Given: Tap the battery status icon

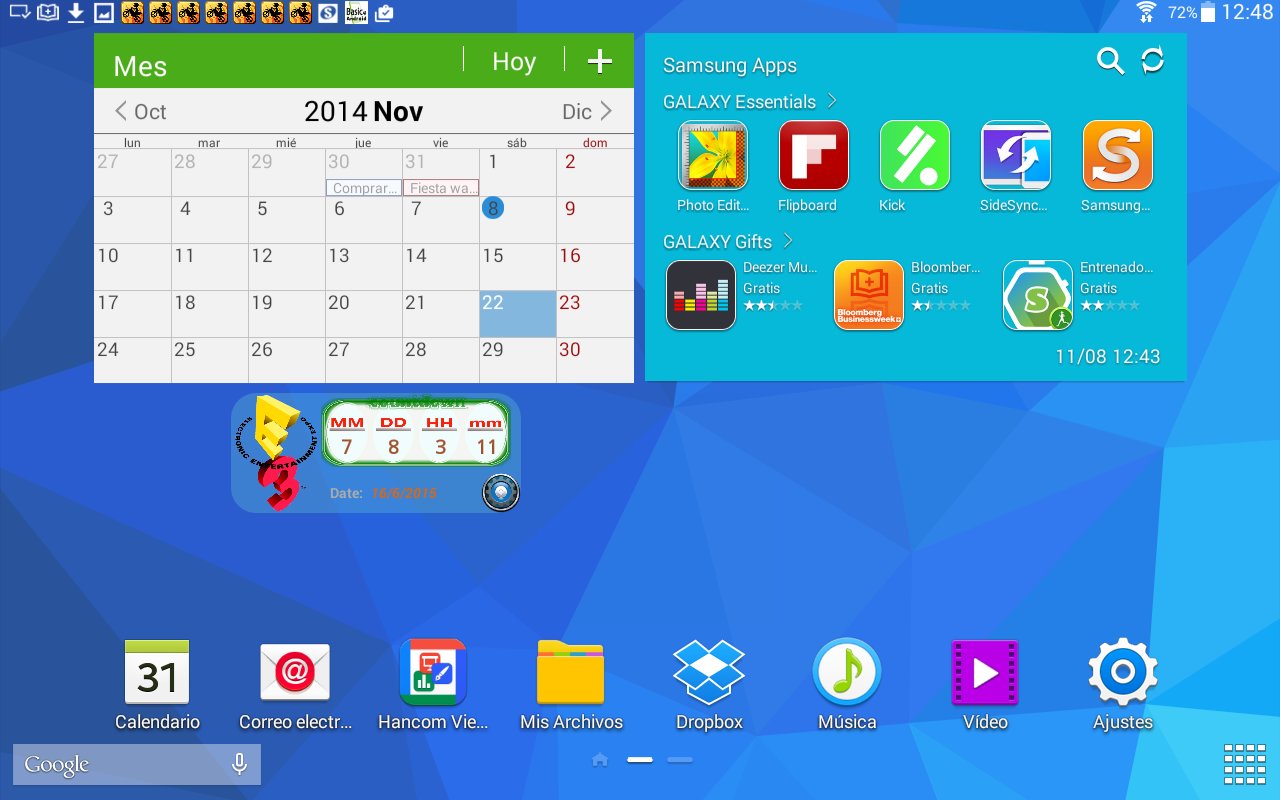Looking at the screenshot, I should tap(1208, 12).
